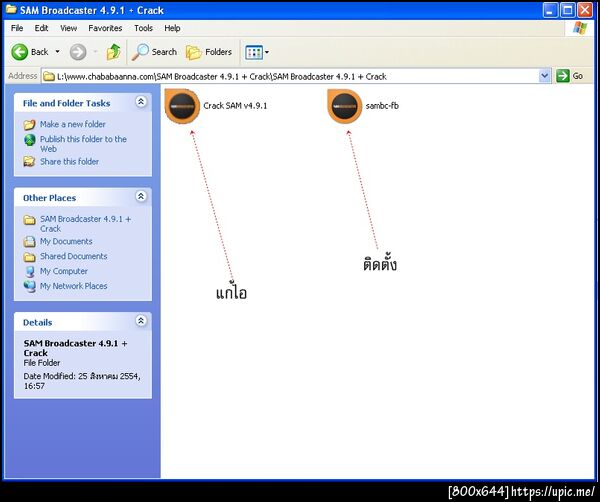Click the Publish to Web globe icon

[x=29, y=140]
